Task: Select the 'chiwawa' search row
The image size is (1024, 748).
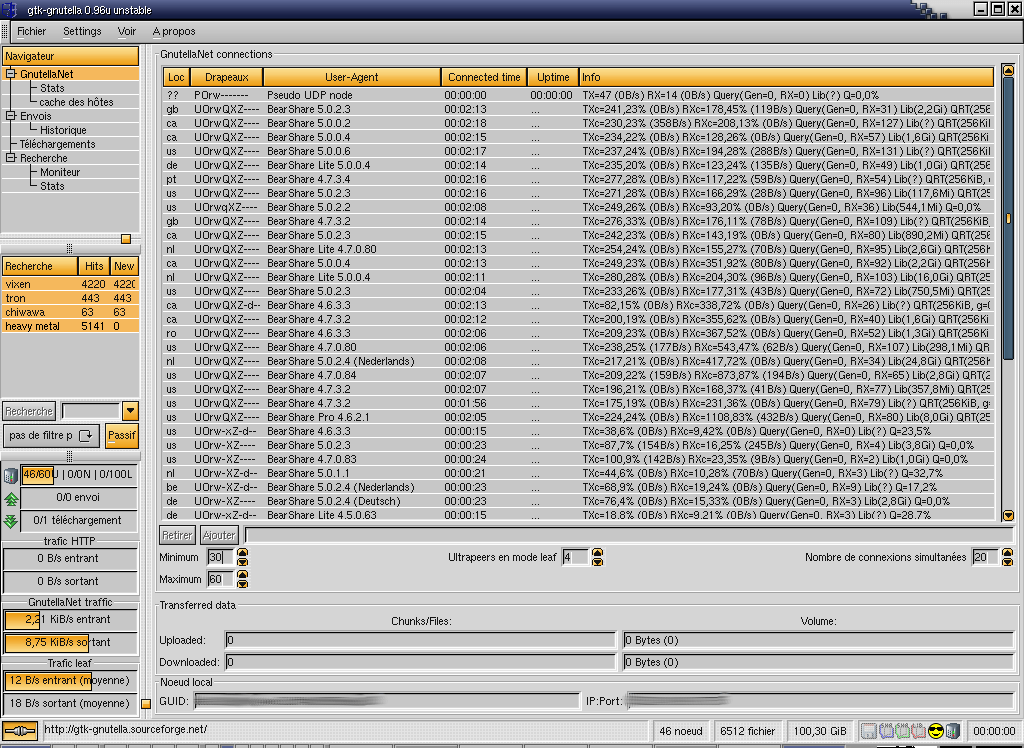Action: 71,312
